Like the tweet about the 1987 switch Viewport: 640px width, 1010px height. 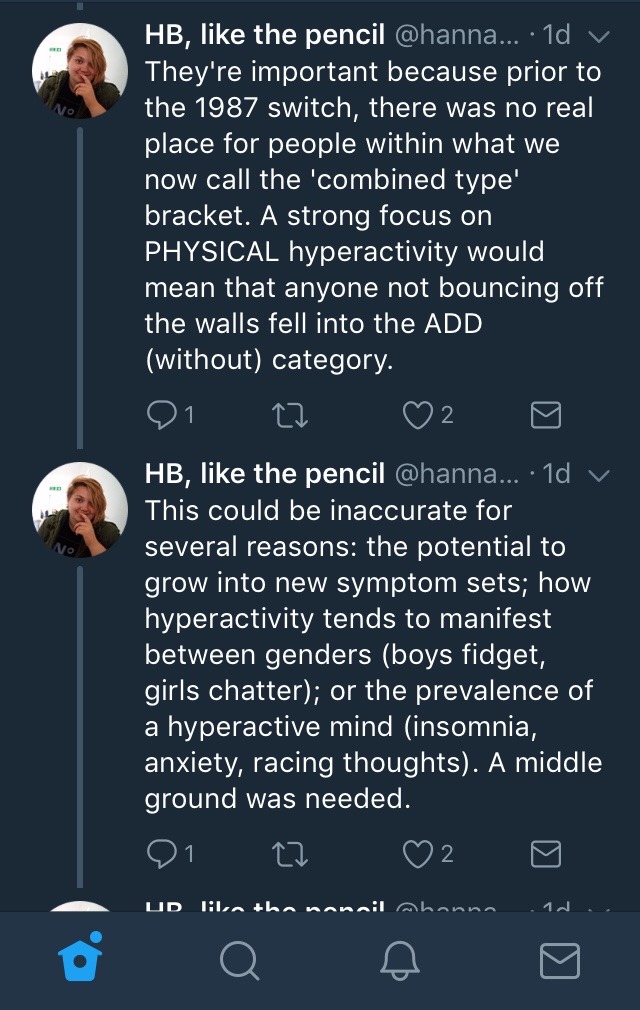[417, 415]
